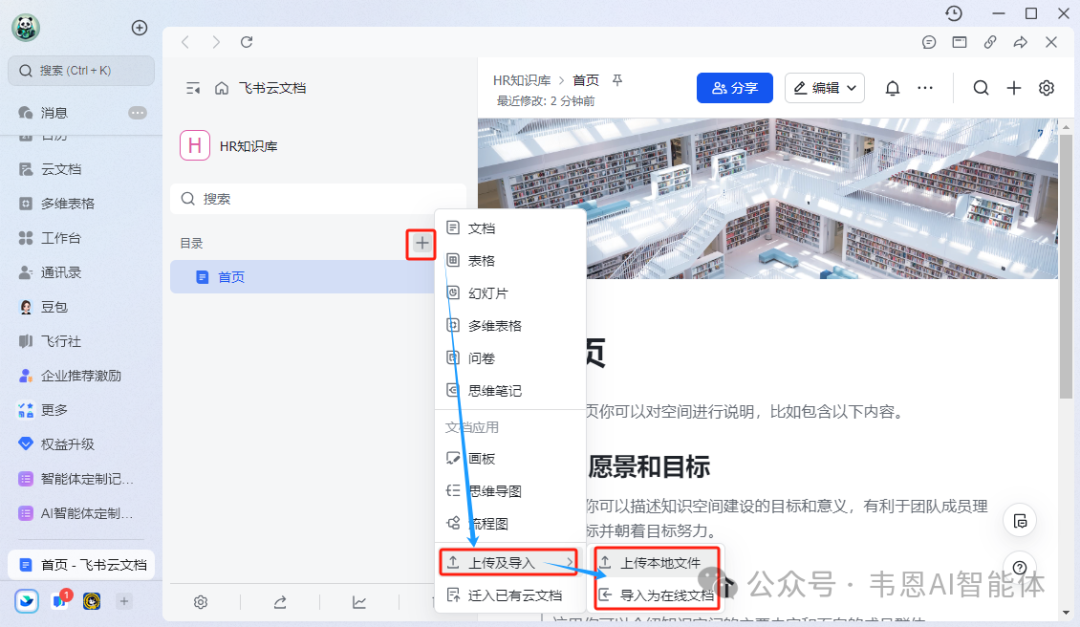Expand the 上传及导入 submenu

coord(510,563)
